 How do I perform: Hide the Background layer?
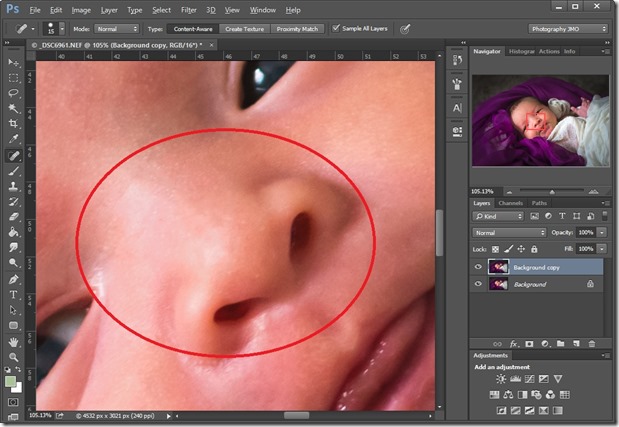(478, 284)
